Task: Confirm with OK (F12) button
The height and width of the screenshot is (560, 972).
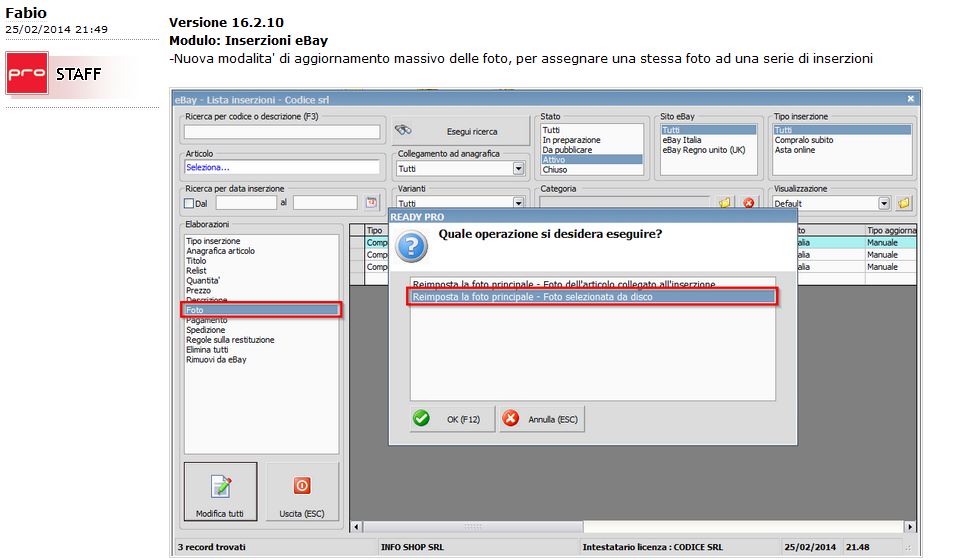Action: (452, 419)
